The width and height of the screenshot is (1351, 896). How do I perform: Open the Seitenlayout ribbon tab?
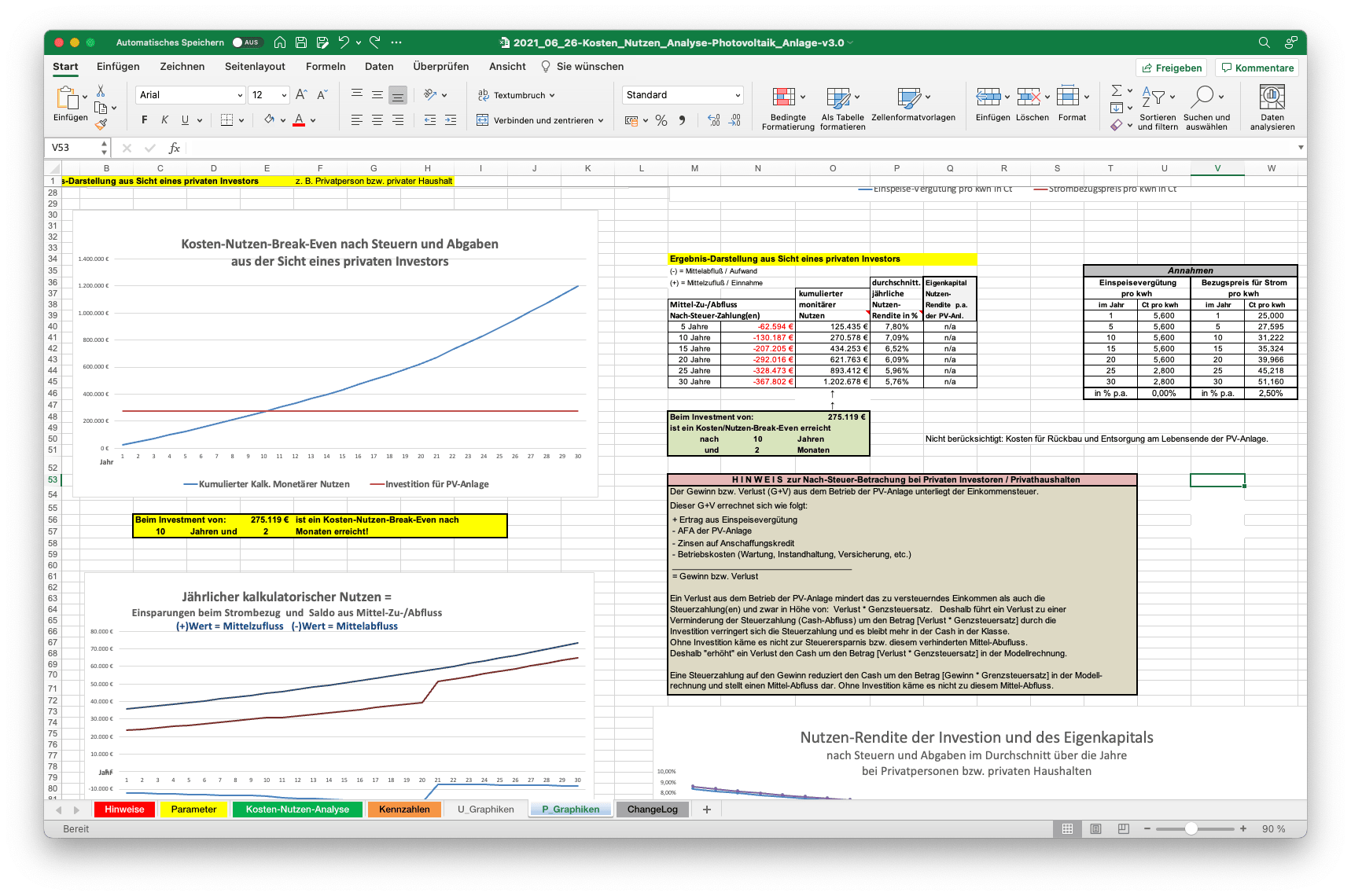(x=255, y=67)
